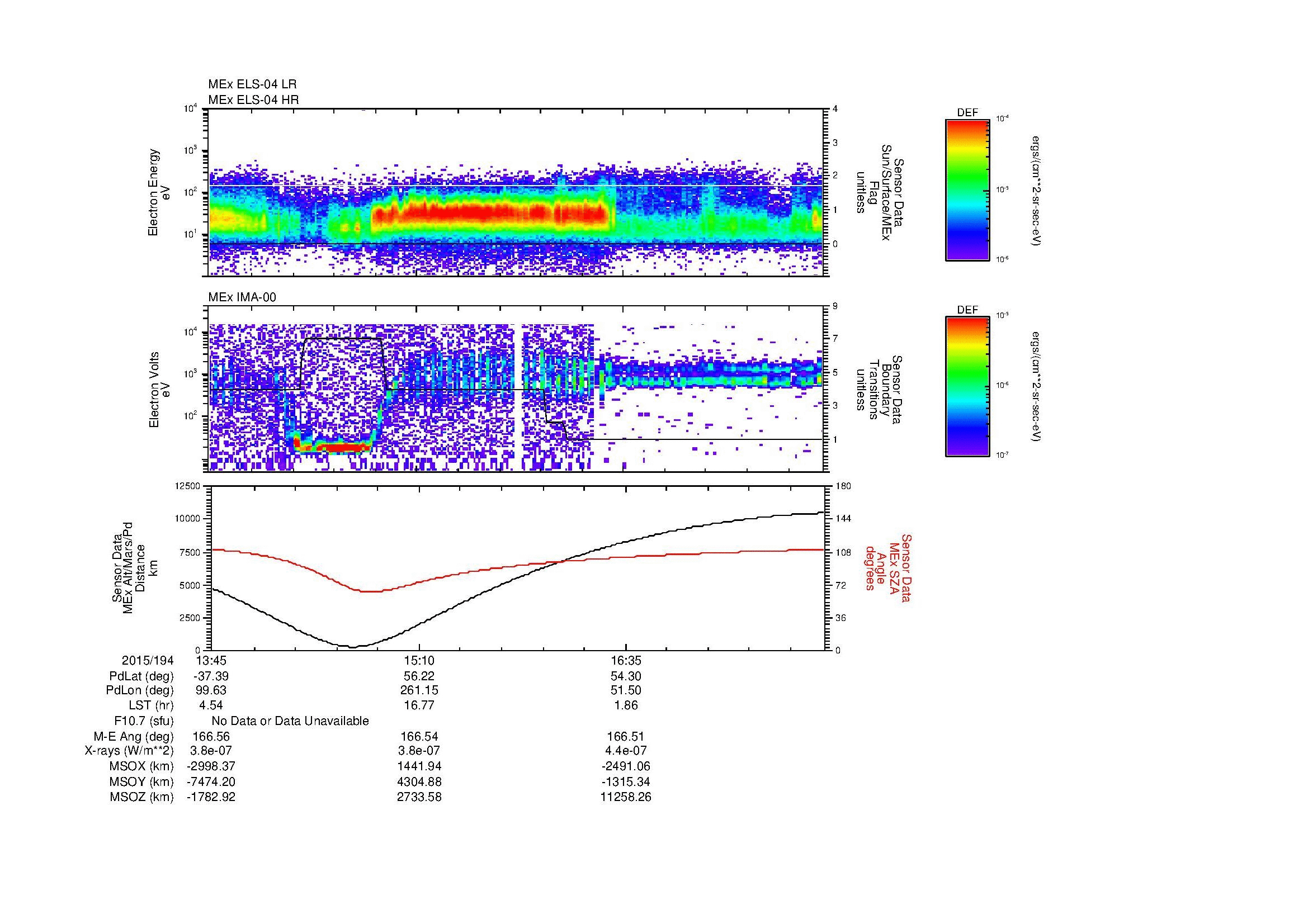This screenshot has width=1308, height=924.
Task: Click 'No Data or Data Unavailable' text
Action: [290, 721]
